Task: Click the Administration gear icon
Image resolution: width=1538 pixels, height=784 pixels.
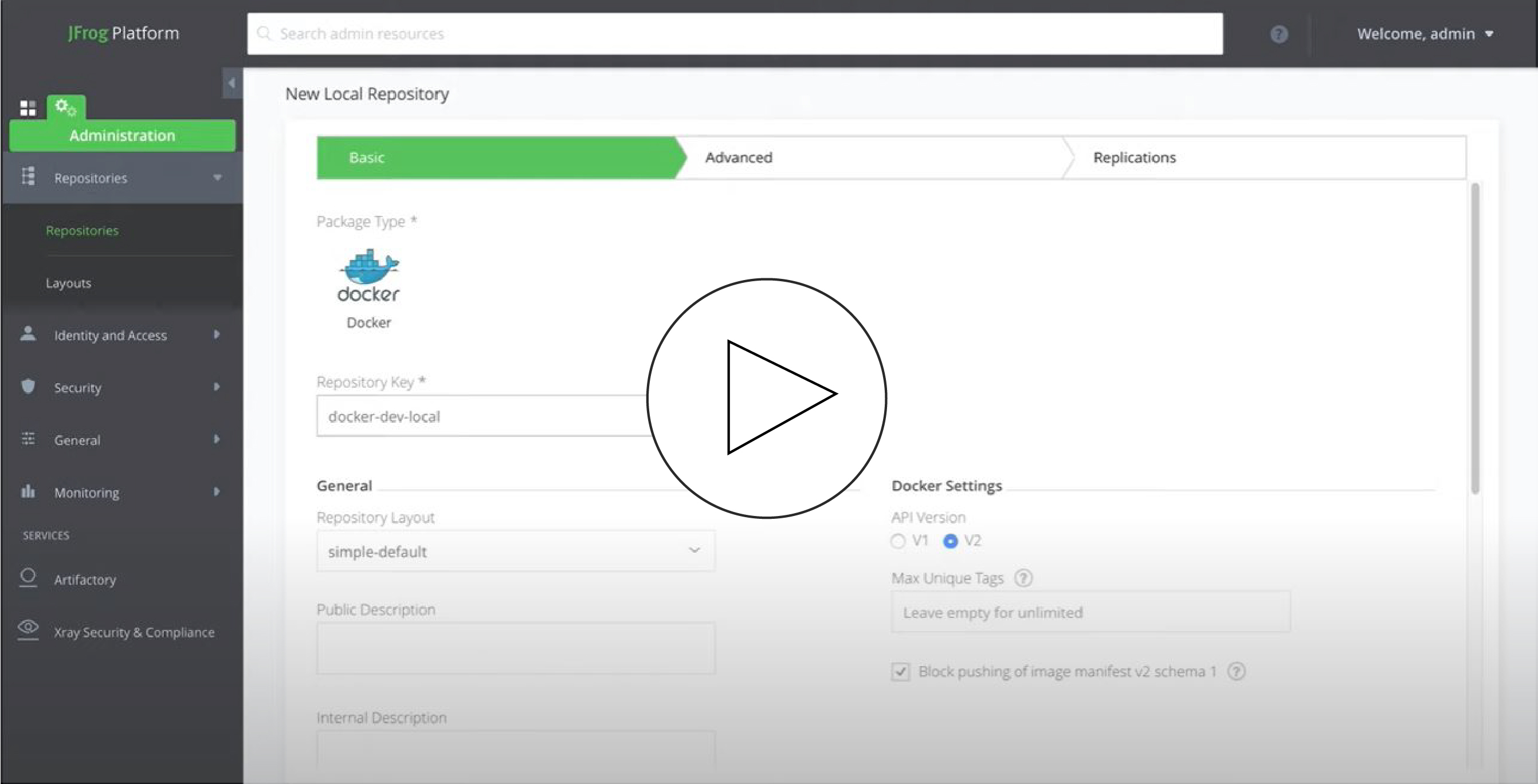Action: coord(65,108)
